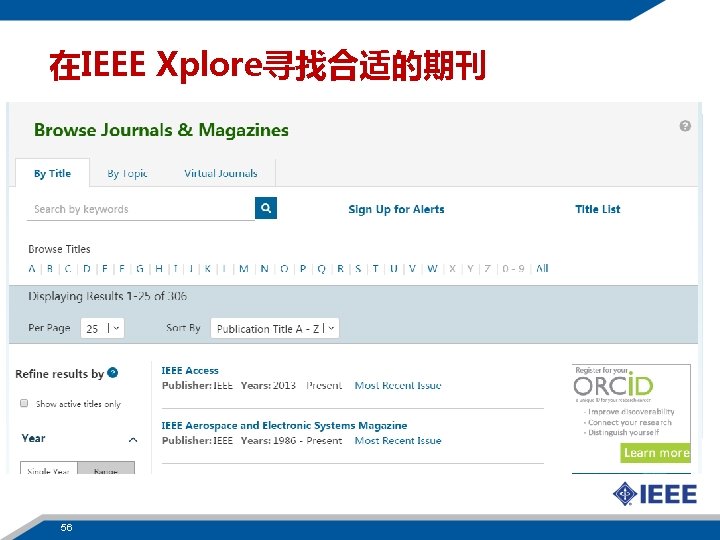
Task: Click the slide number 56
Action: click(66, 527)
